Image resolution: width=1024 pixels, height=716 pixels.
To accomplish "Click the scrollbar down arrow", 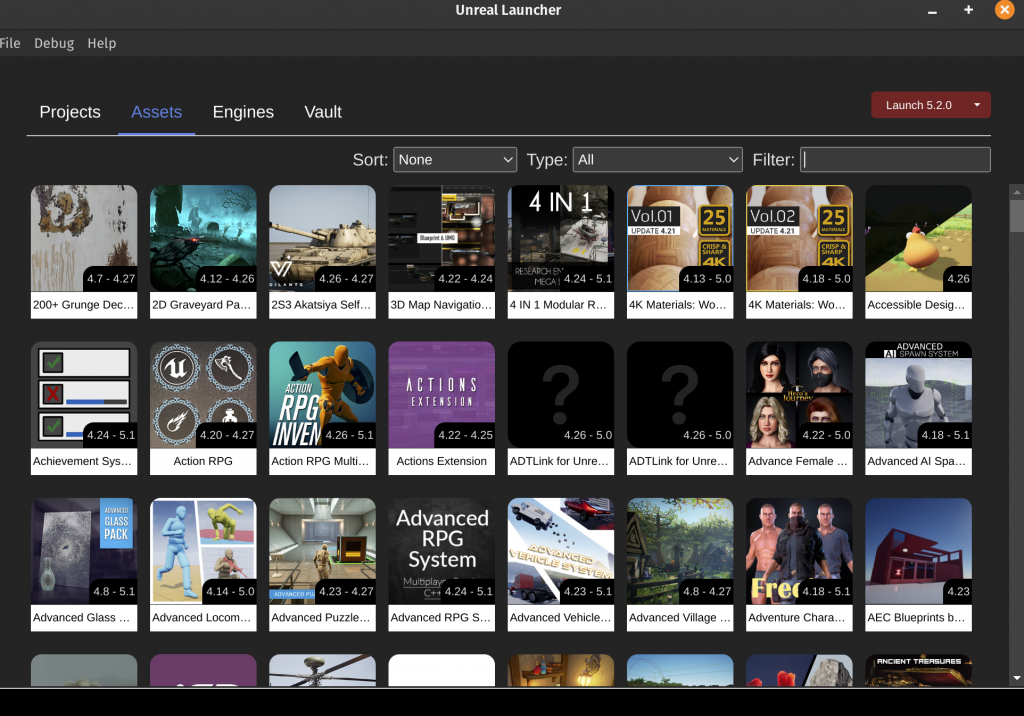I will click(1017, 678).
